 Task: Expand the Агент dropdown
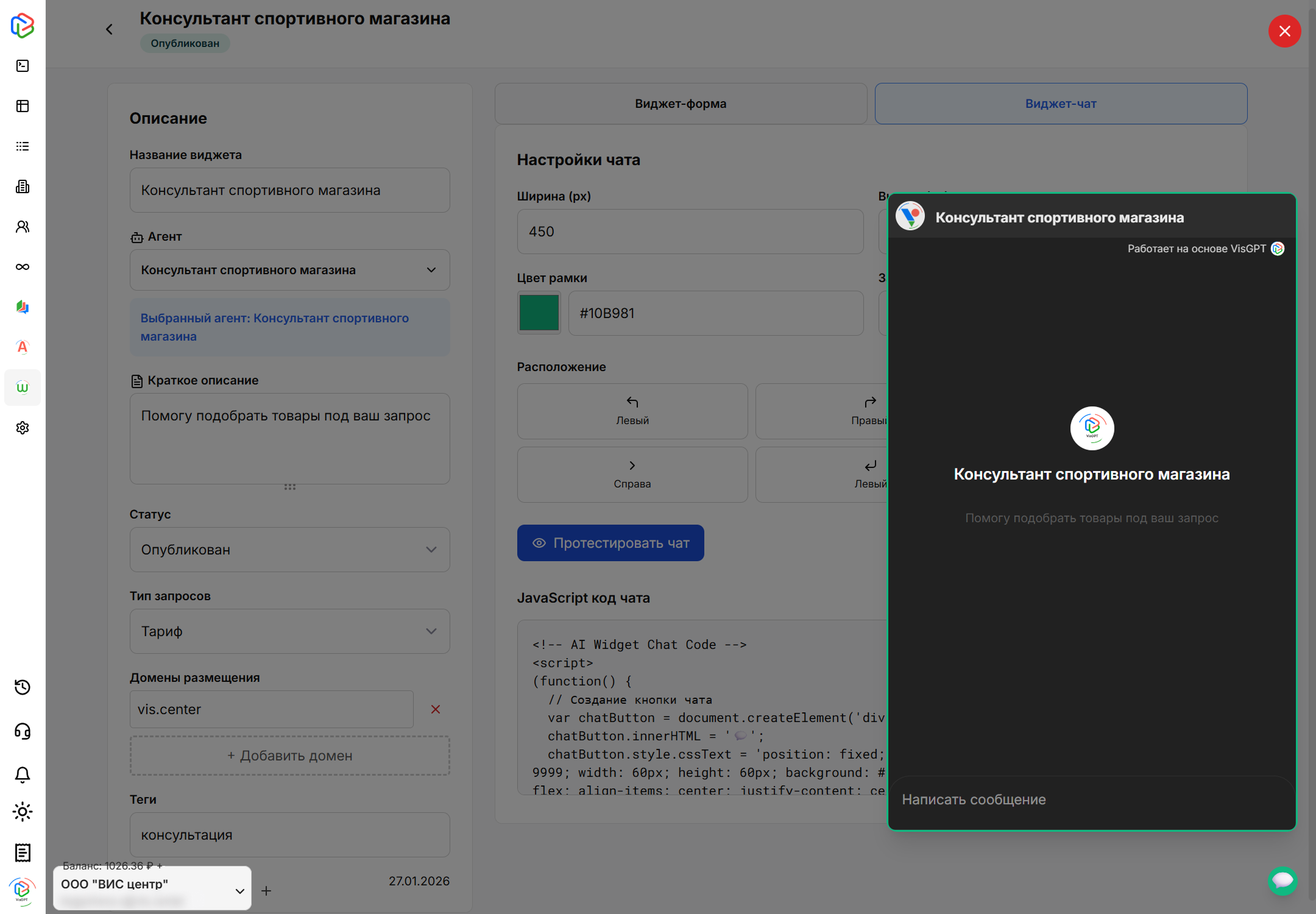(289, 270)
